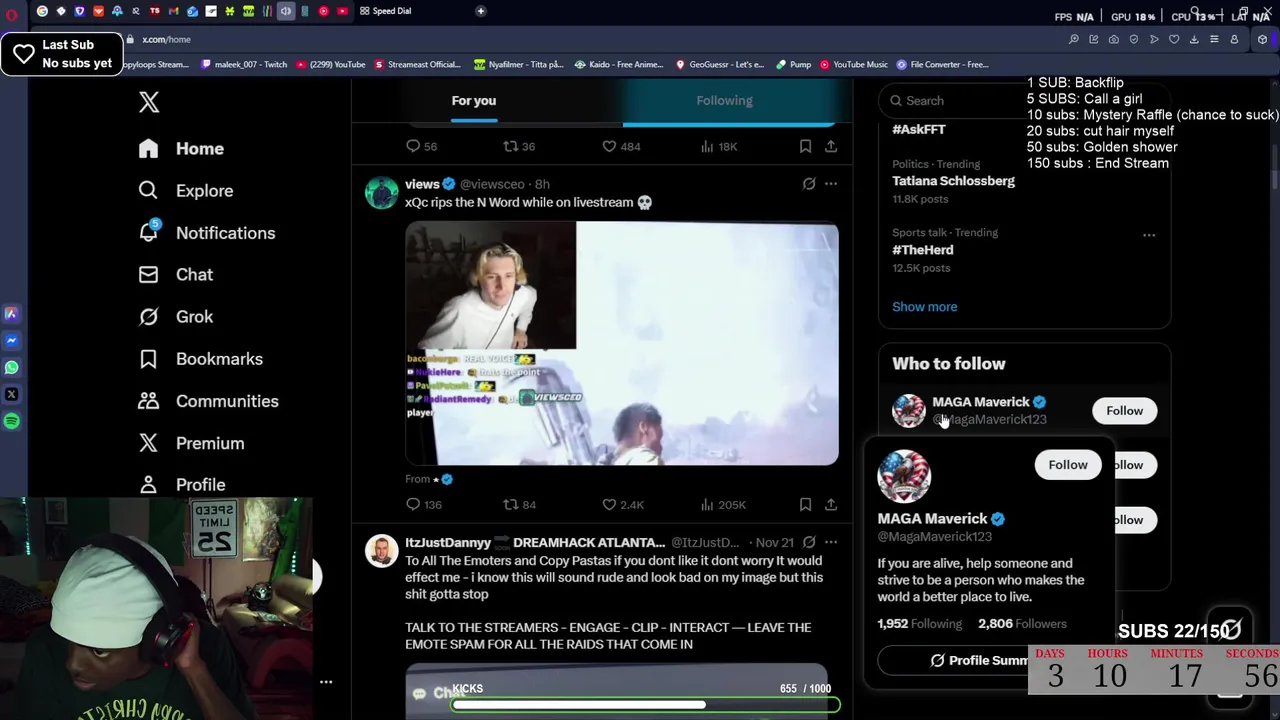Viewport: 1280px width, 720px height.
Task: Click x.com/home address bar
Action: pos(166,39)
